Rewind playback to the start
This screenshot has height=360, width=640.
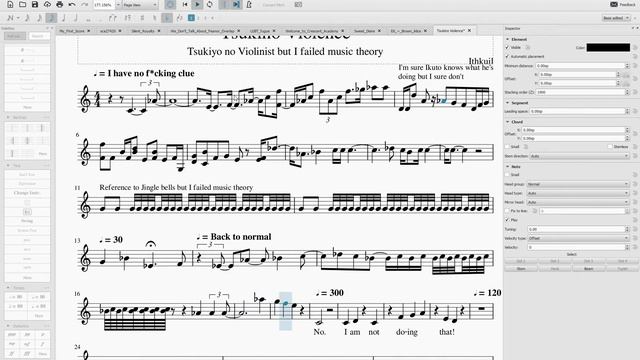click(x=185, y=4)
